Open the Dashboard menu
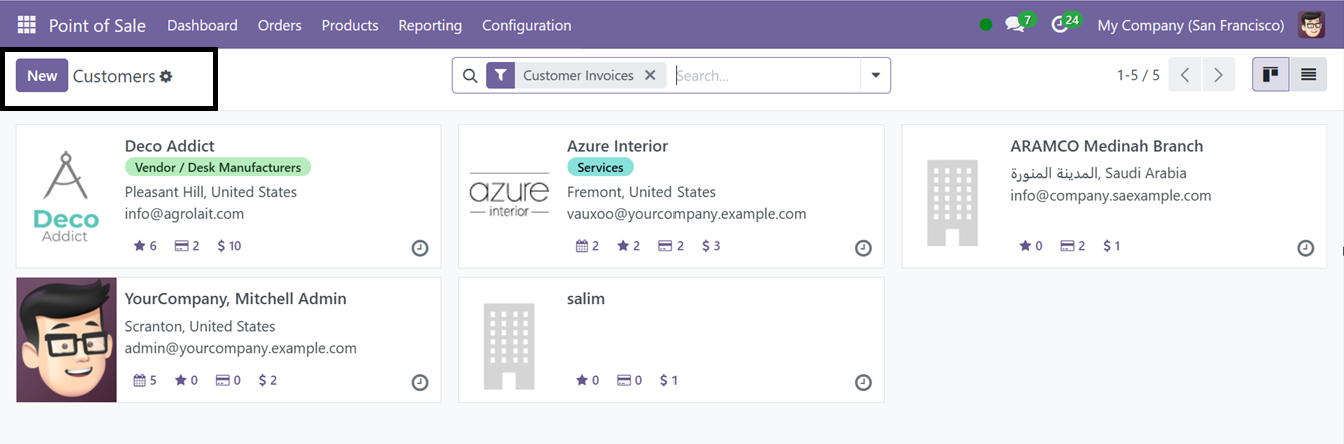 (x=202, y=25)
